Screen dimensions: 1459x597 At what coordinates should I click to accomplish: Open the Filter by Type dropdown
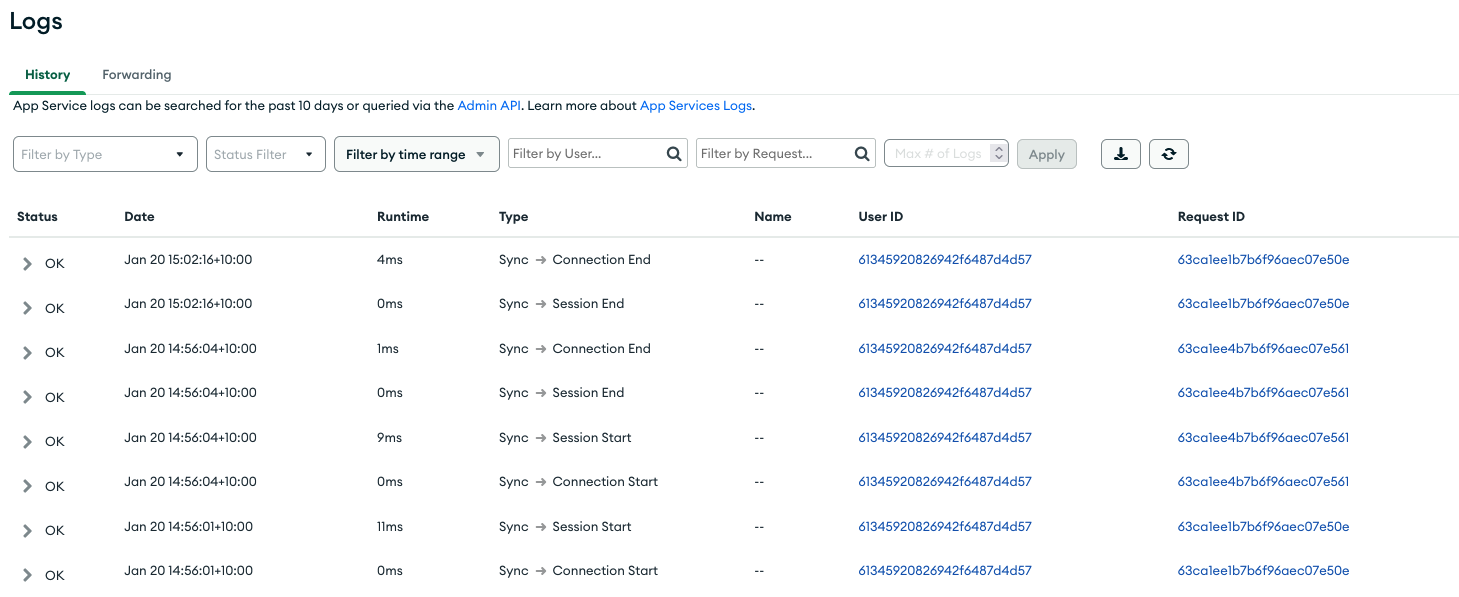(104, 155)
